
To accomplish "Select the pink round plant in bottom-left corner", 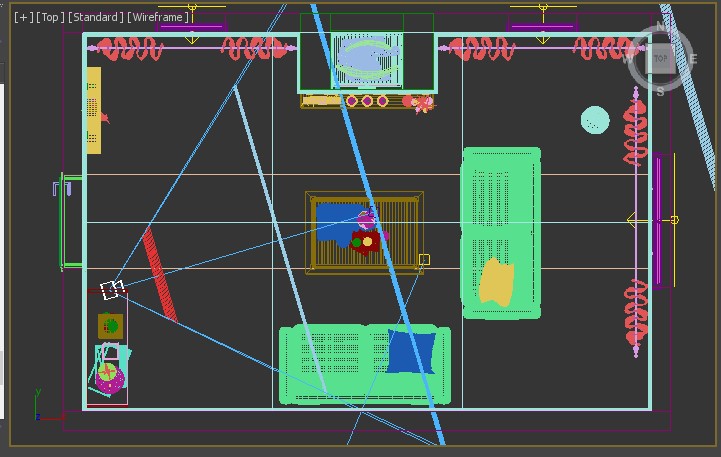I will [108, 378].
